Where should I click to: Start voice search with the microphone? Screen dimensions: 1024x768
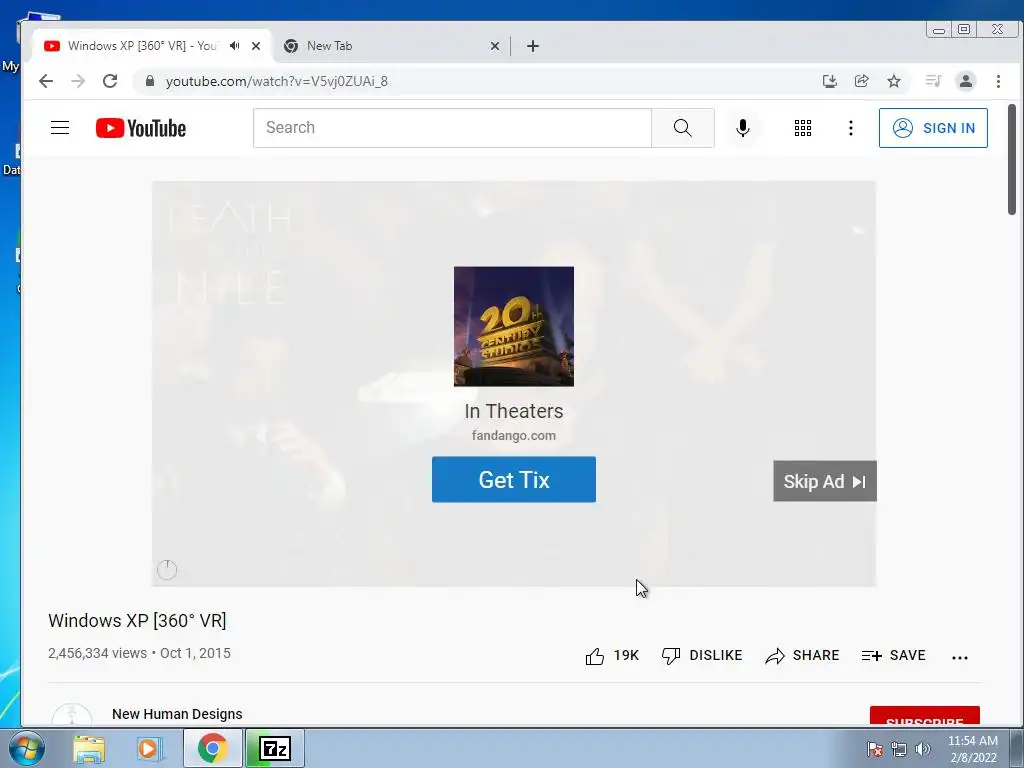pos(743,127)
